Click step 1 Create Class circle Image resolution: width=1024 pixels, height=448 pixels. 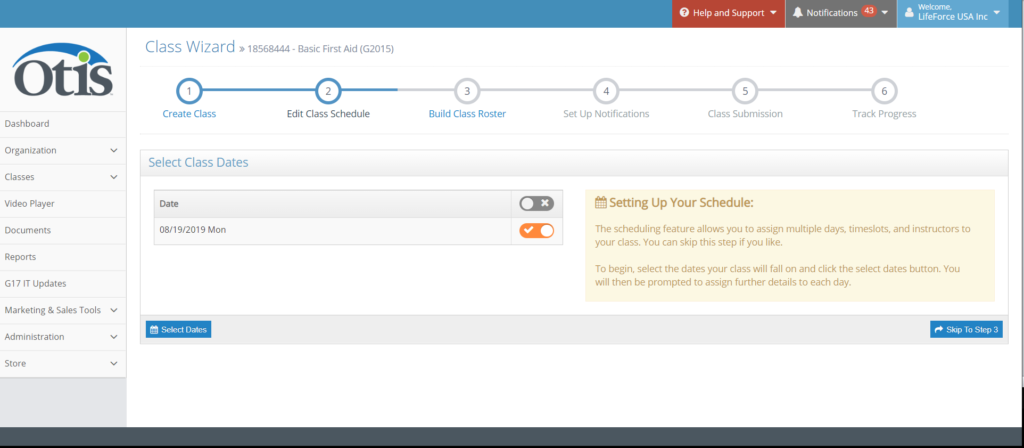tap(189, 91)
